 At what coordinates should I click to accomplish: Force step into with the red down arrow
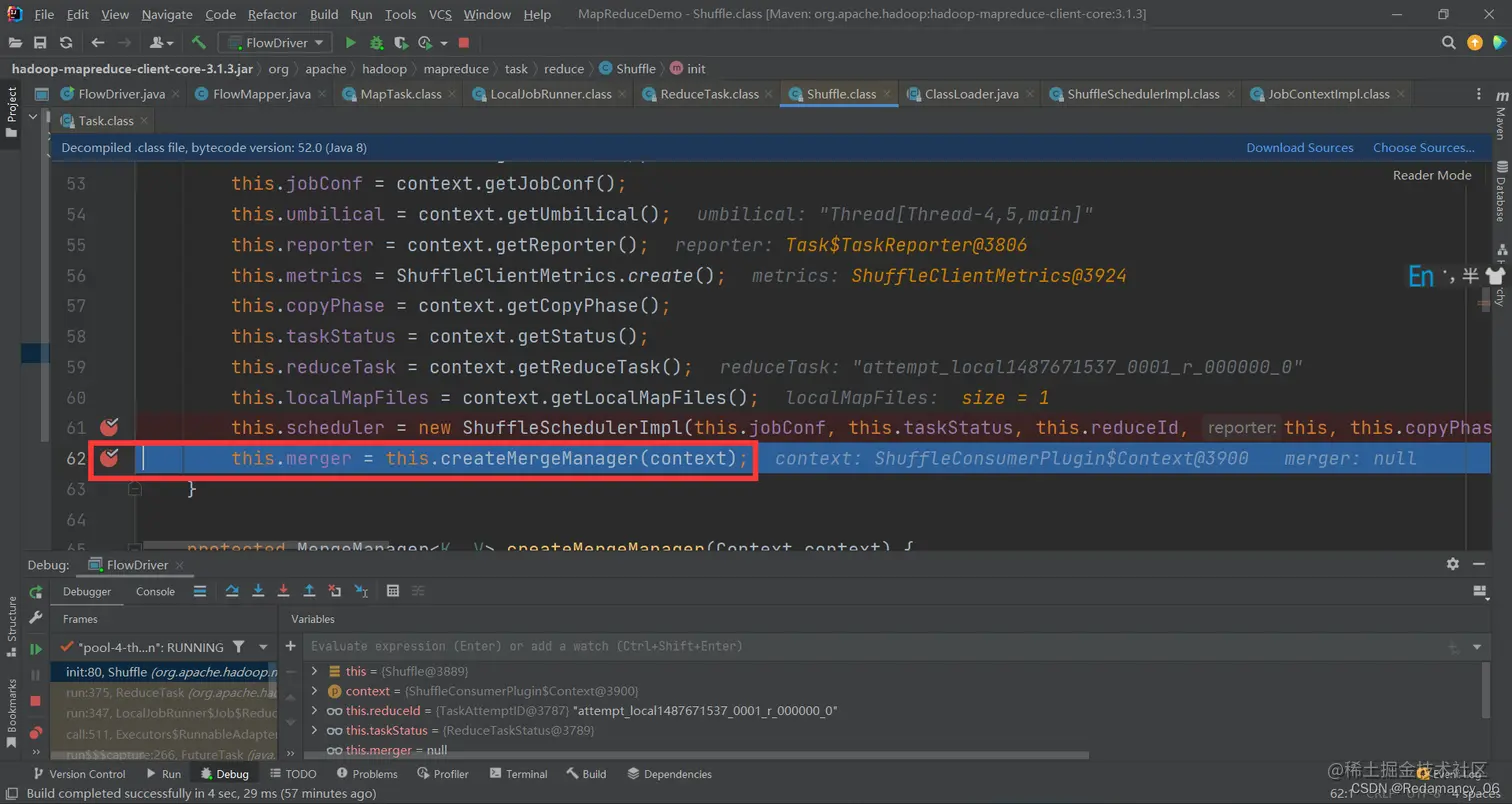click(284, 591)
